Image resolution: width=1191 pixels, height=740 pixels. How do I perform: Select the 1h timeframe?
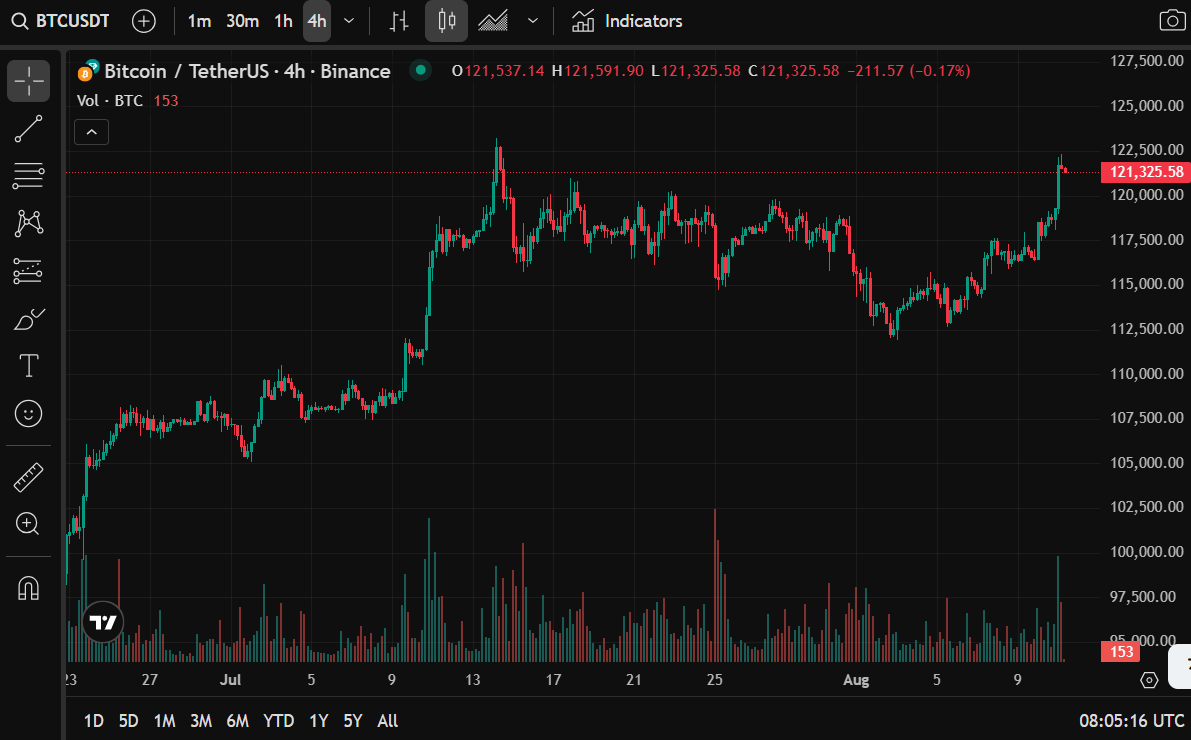(x=284, y=21)
